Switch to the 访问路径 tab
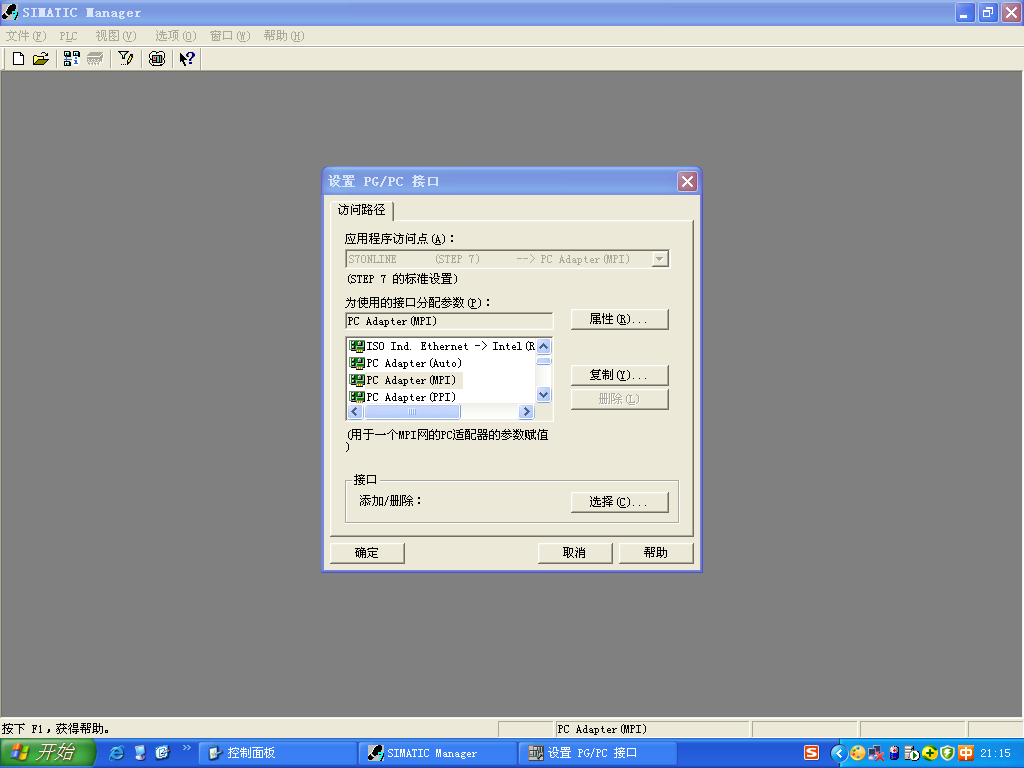 (361, 210)
